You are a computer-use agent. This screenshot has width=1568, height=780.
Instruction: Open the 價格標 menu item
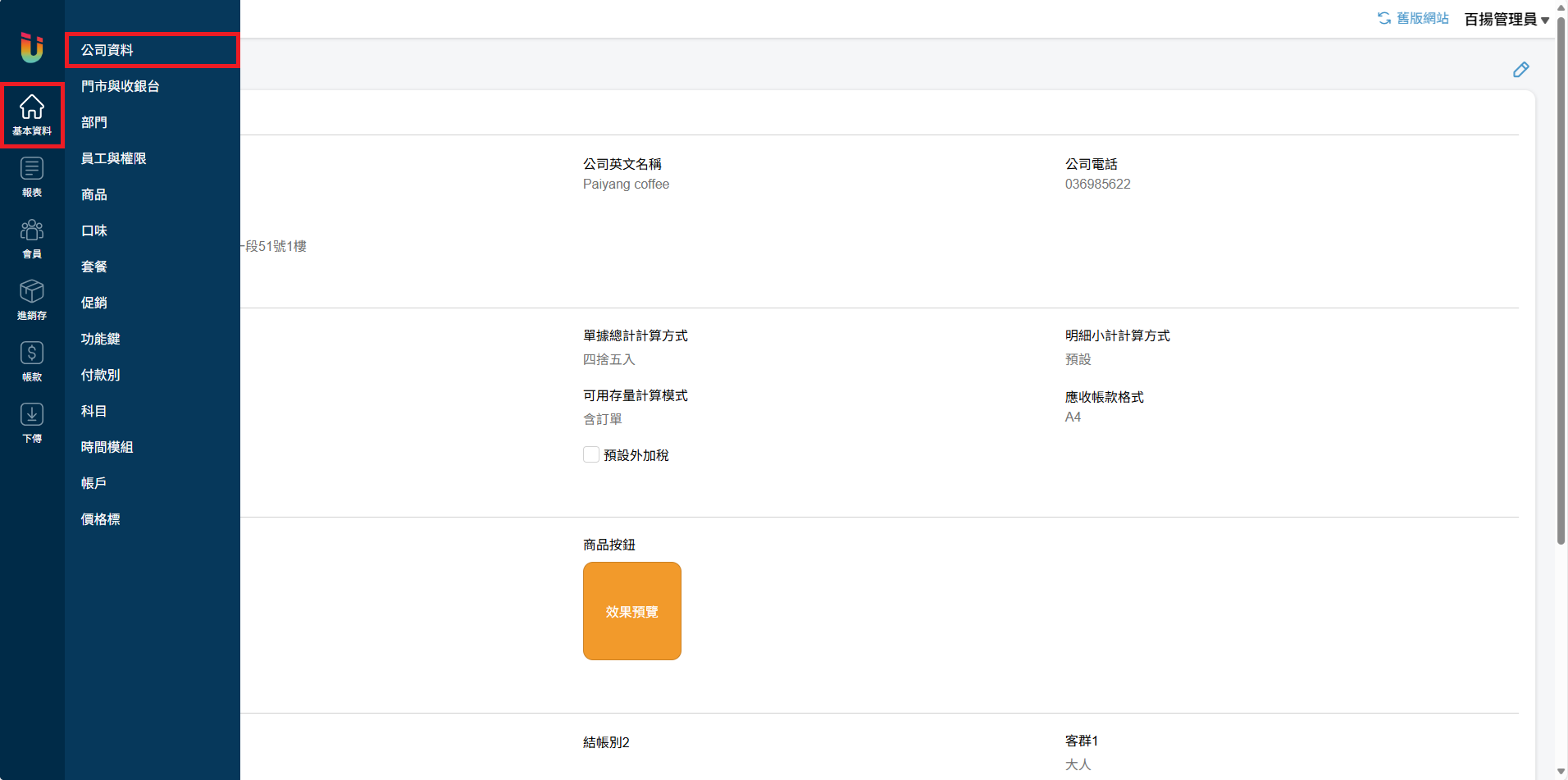101,519
